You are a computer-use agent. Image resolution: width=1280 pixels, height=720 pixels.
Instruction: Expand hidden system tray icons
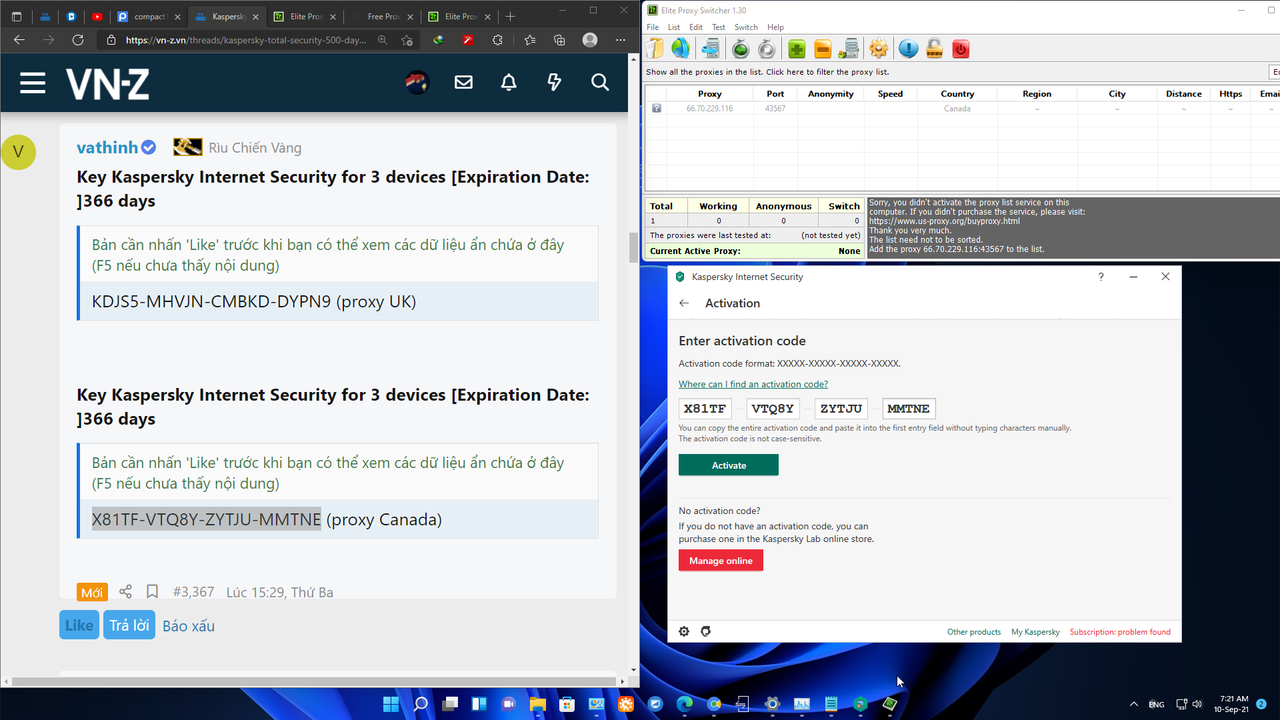(x=1134, y=704)
